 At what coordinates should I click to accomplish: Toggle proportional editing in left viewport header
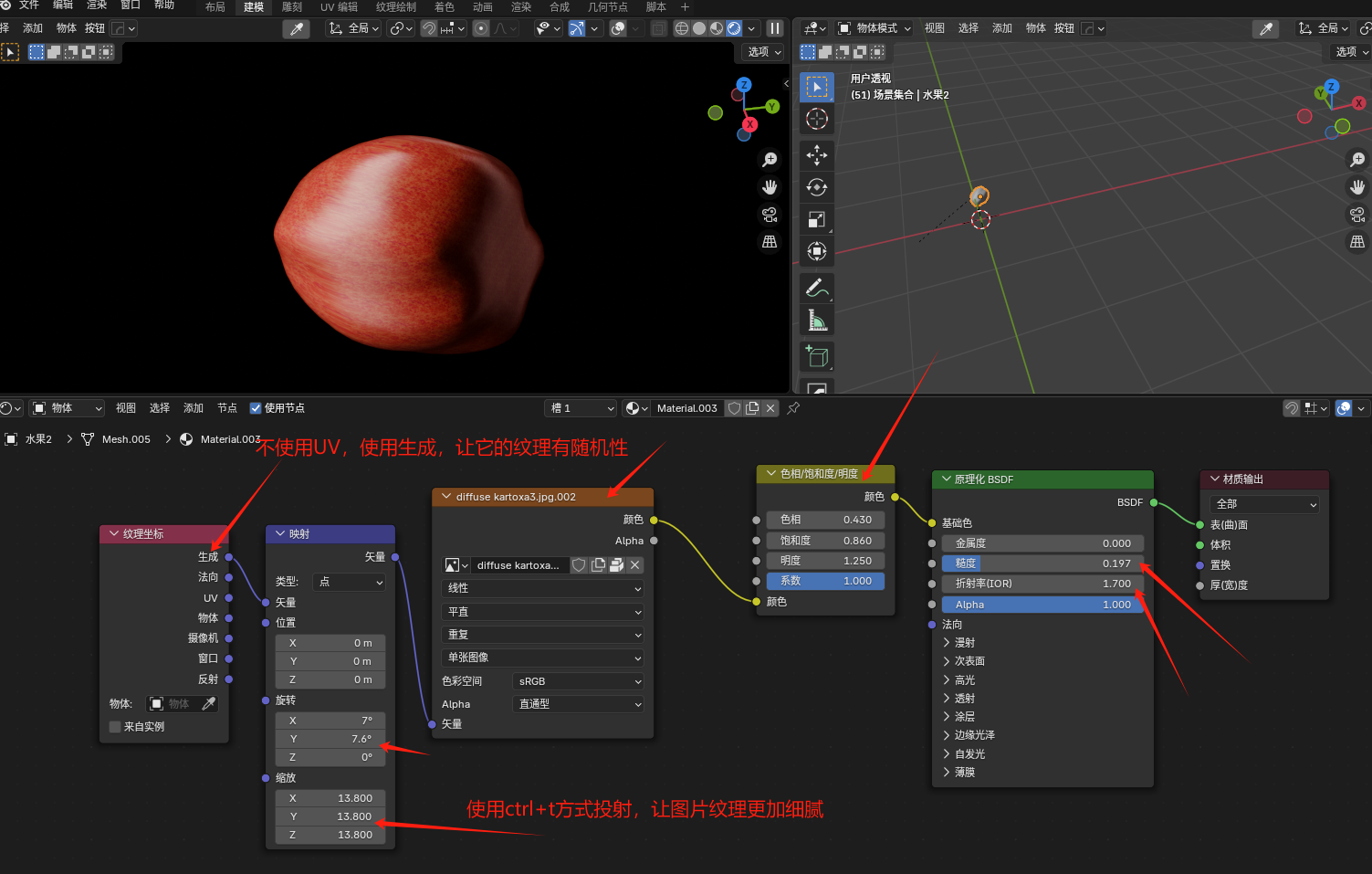pyautogui.click(x=481, y=28)
